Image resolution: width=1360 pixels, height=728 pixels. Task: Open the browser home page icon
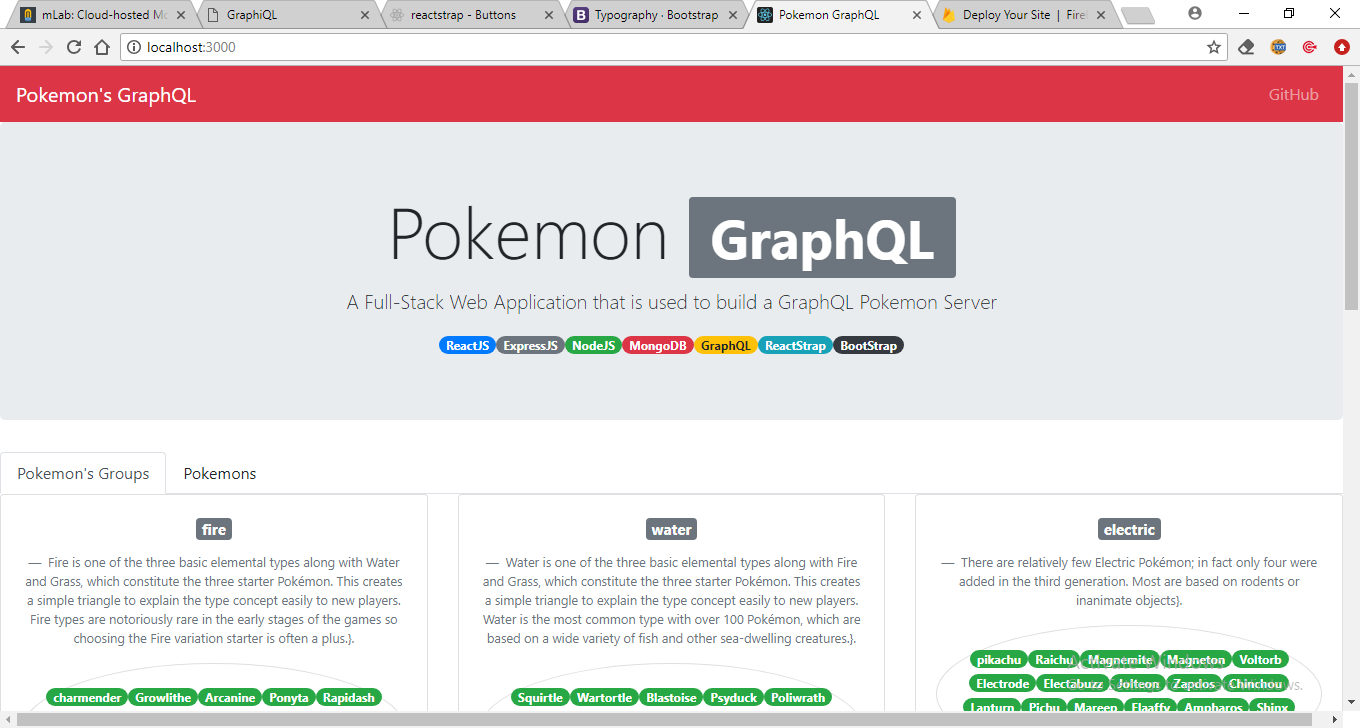coord(101,46)
